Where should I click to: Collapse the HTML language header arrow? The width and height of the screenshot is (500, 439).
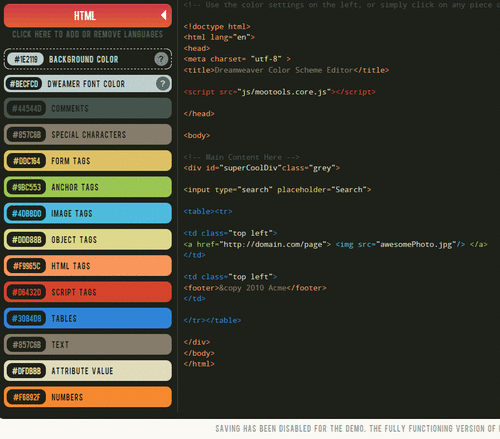pos(163,15)
